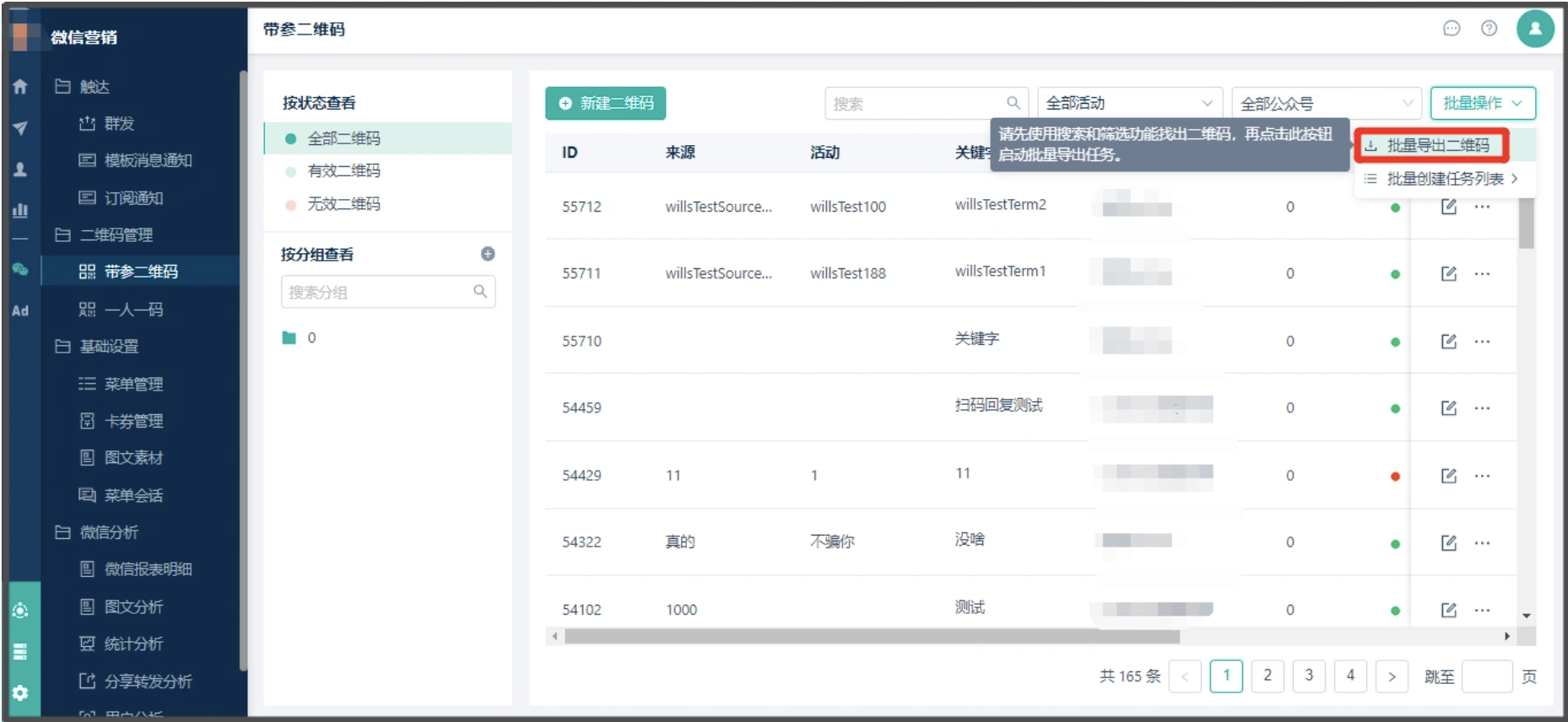The width and height of the screenshot is (1568, 722).
Task: Edit QR code row 55711
Action: tap(1449, 273)
